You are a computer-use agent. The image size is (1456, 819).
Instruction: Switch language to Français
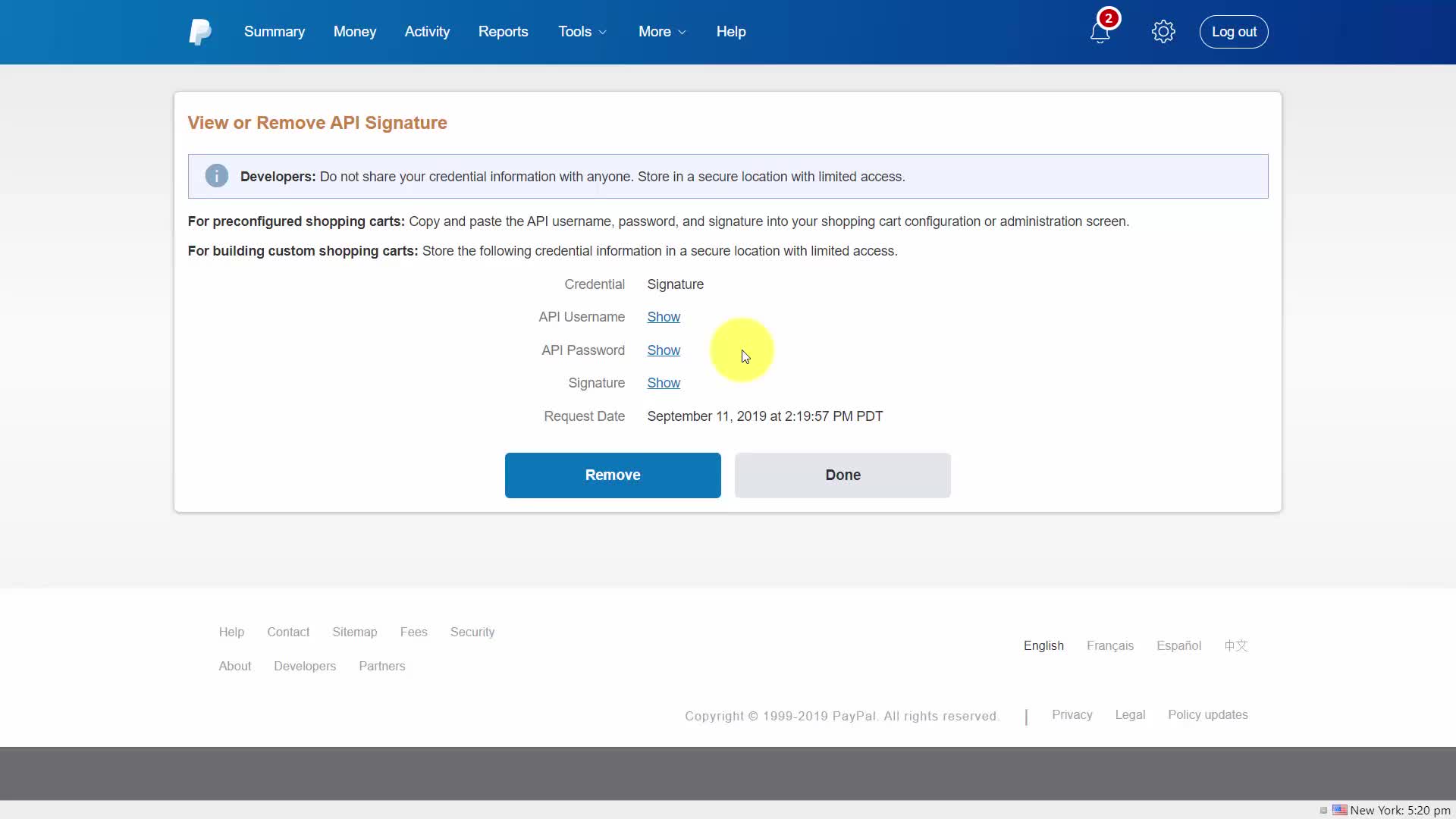click(1110, 646)
